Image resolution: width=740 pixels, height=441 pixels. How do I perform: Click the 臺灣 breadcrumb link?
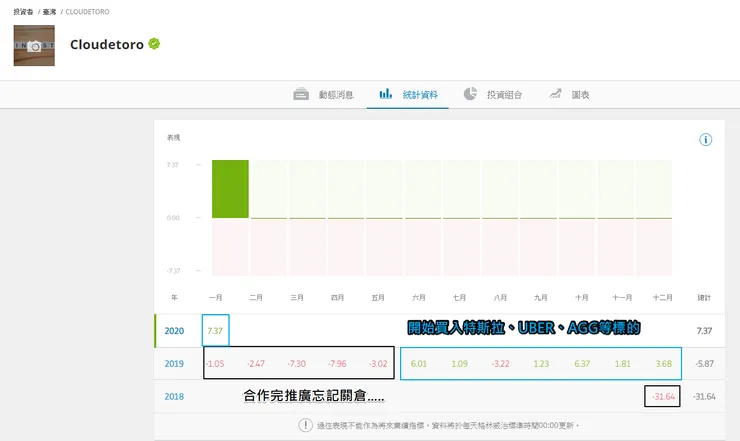coord(50,12)
